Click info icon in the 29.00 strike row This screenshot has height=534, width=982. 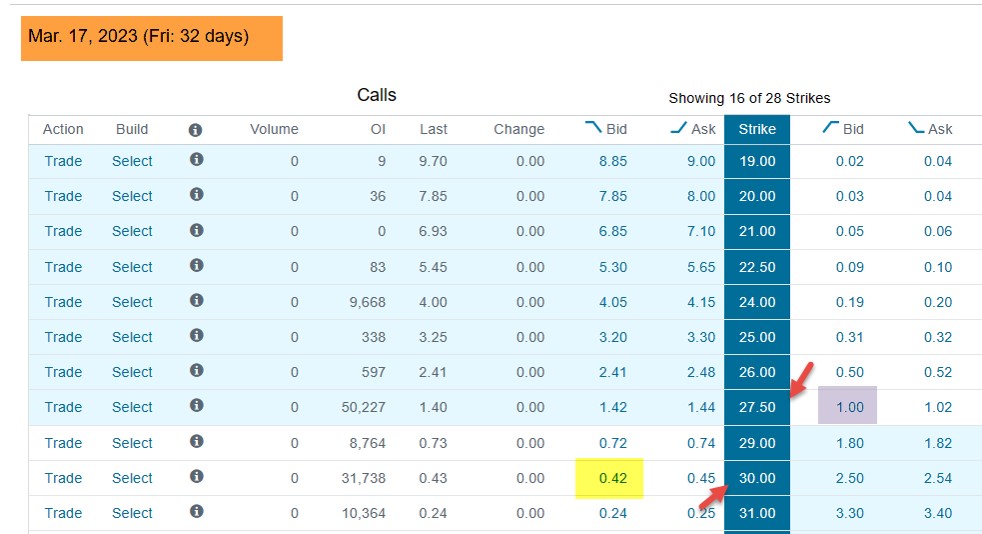[x=196, y=442]
